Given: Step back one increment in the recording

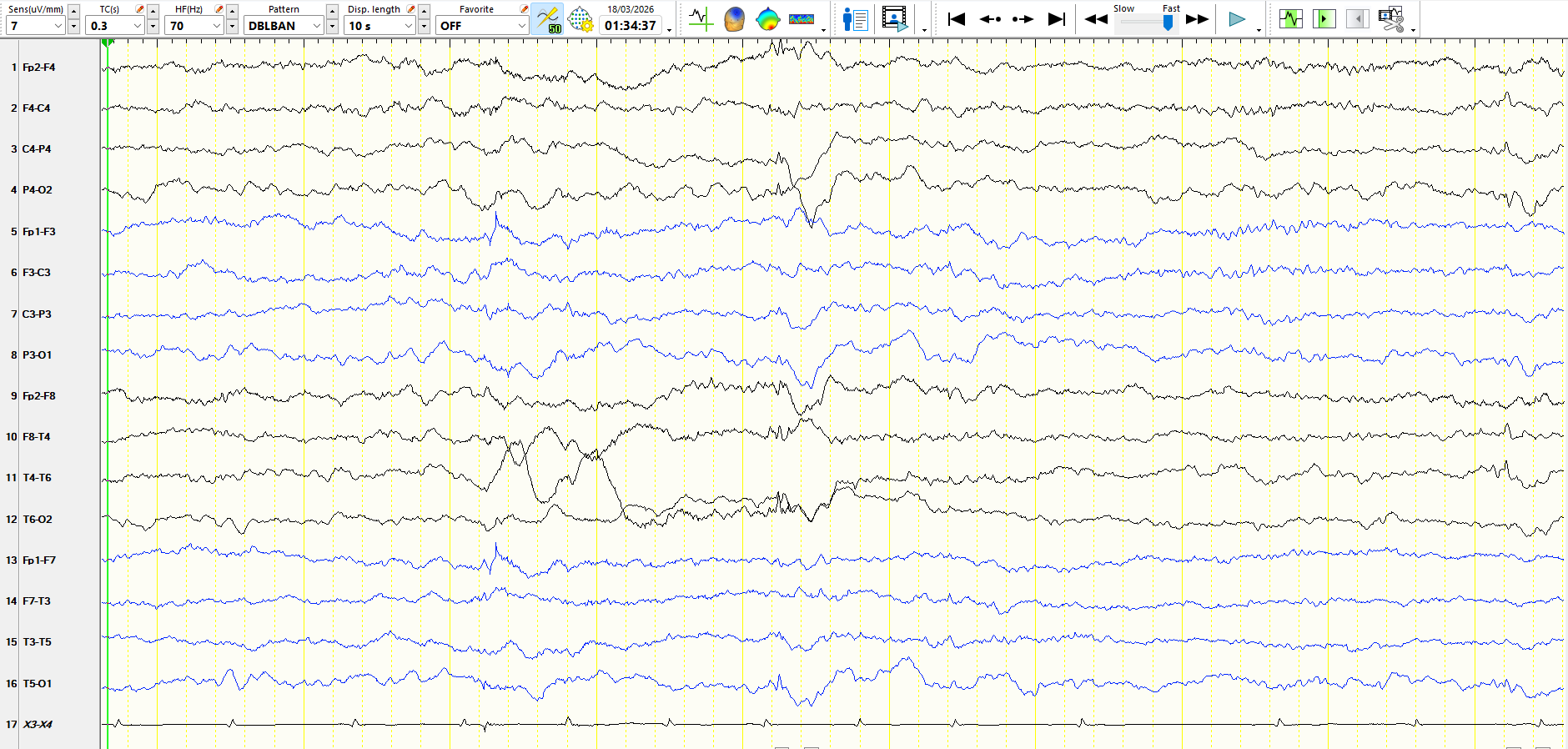Looking at the screenshot, I should 990,18.
